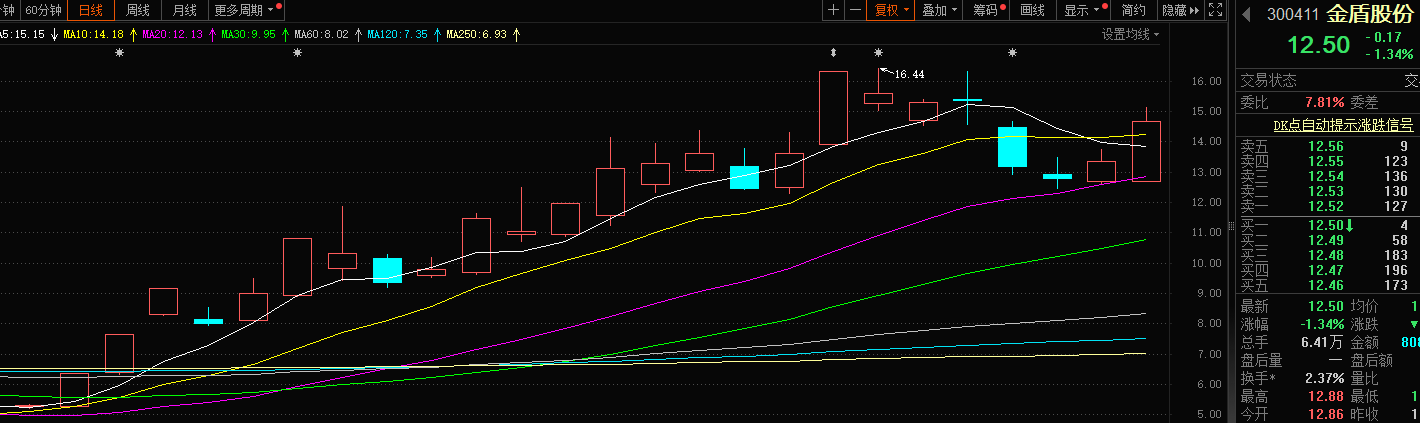Switch to the 60分钟 period tab
Viewport: 1420px width, 423px height.
(43, 10)
